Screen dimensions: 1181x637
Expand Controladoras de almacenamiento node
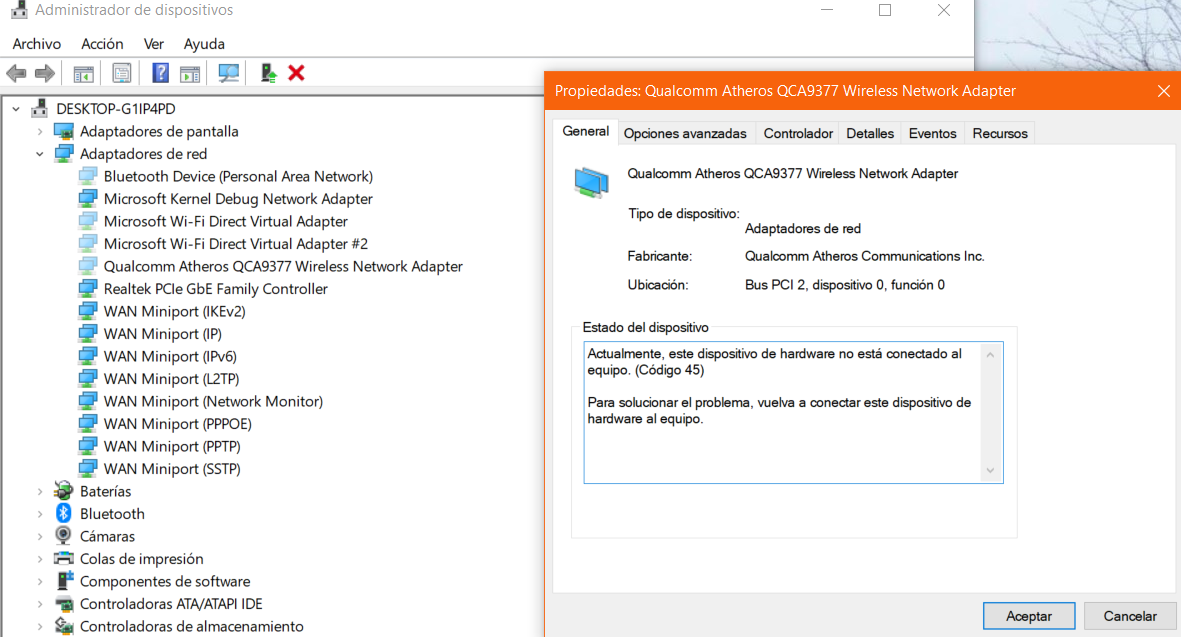point(40,626)
